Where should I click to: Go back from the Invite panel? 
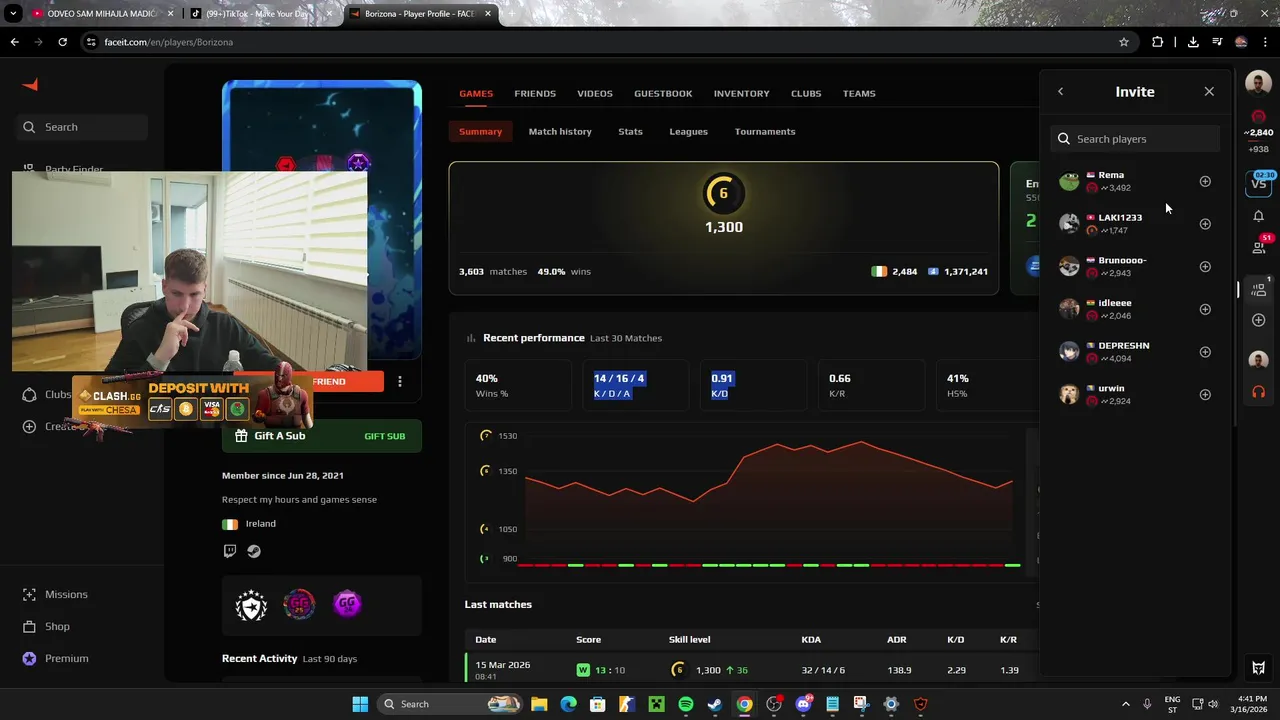coord(1061,91)
